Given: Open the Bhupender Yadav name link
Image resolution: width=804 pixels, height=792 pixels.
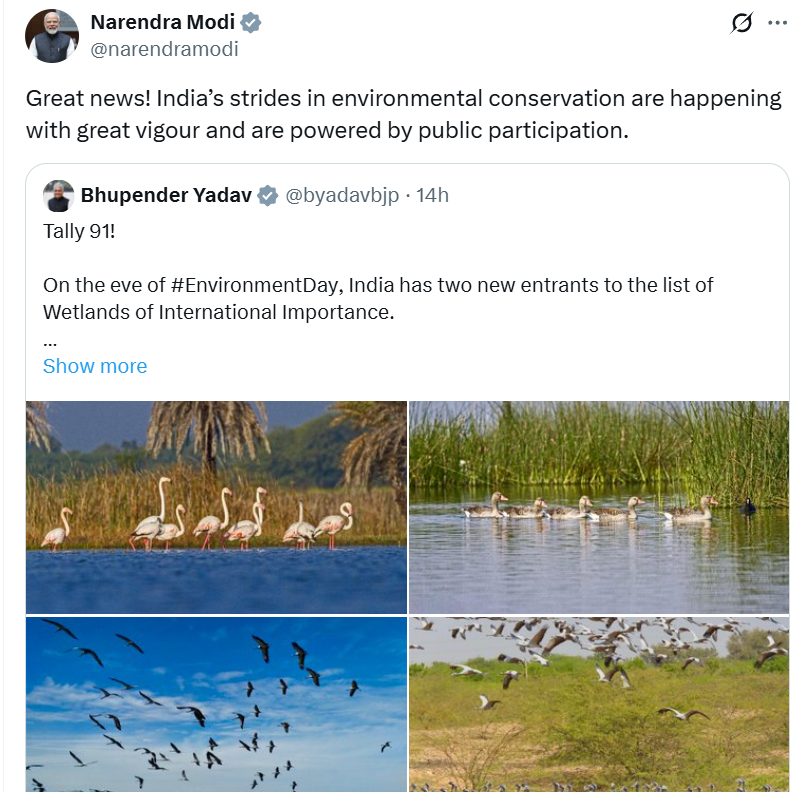Looking at the screenshot, I should click(x=166, y=195).
